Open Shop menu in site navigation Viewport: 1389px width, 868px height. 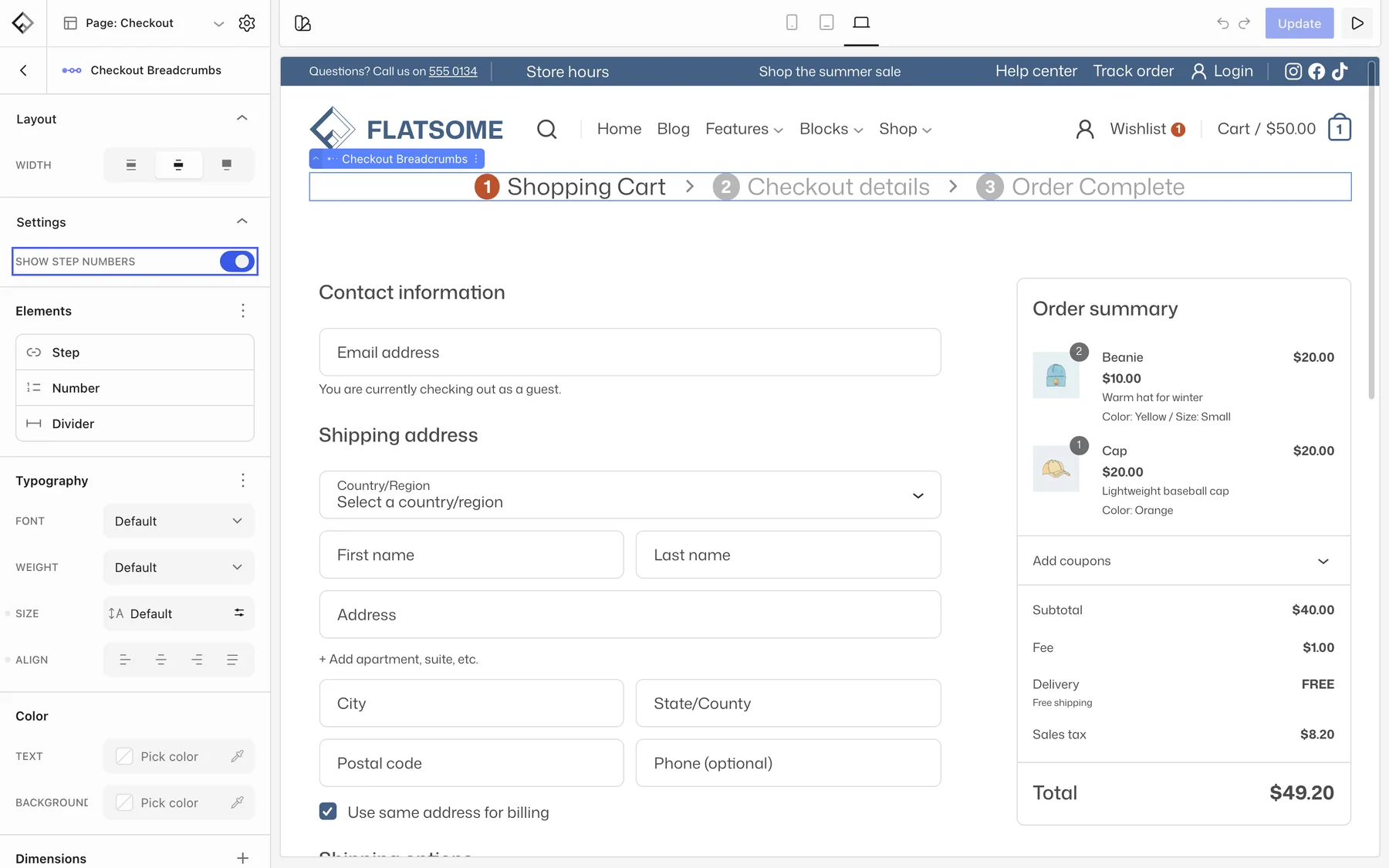(x=905, y=129)
